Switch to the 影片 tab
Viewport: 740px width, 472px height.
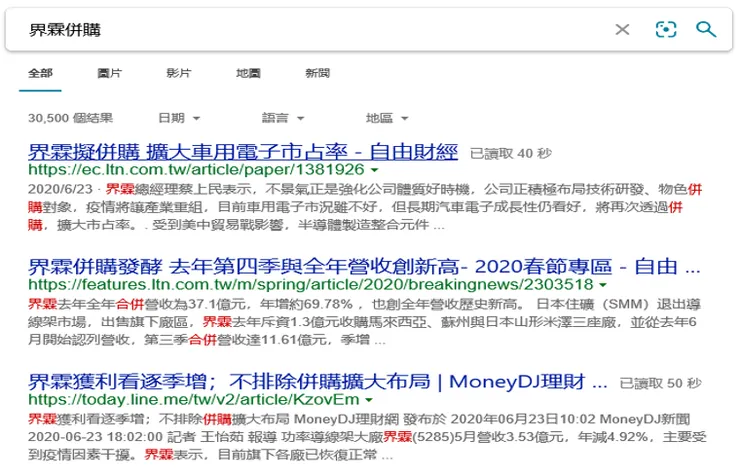(179, 73)
